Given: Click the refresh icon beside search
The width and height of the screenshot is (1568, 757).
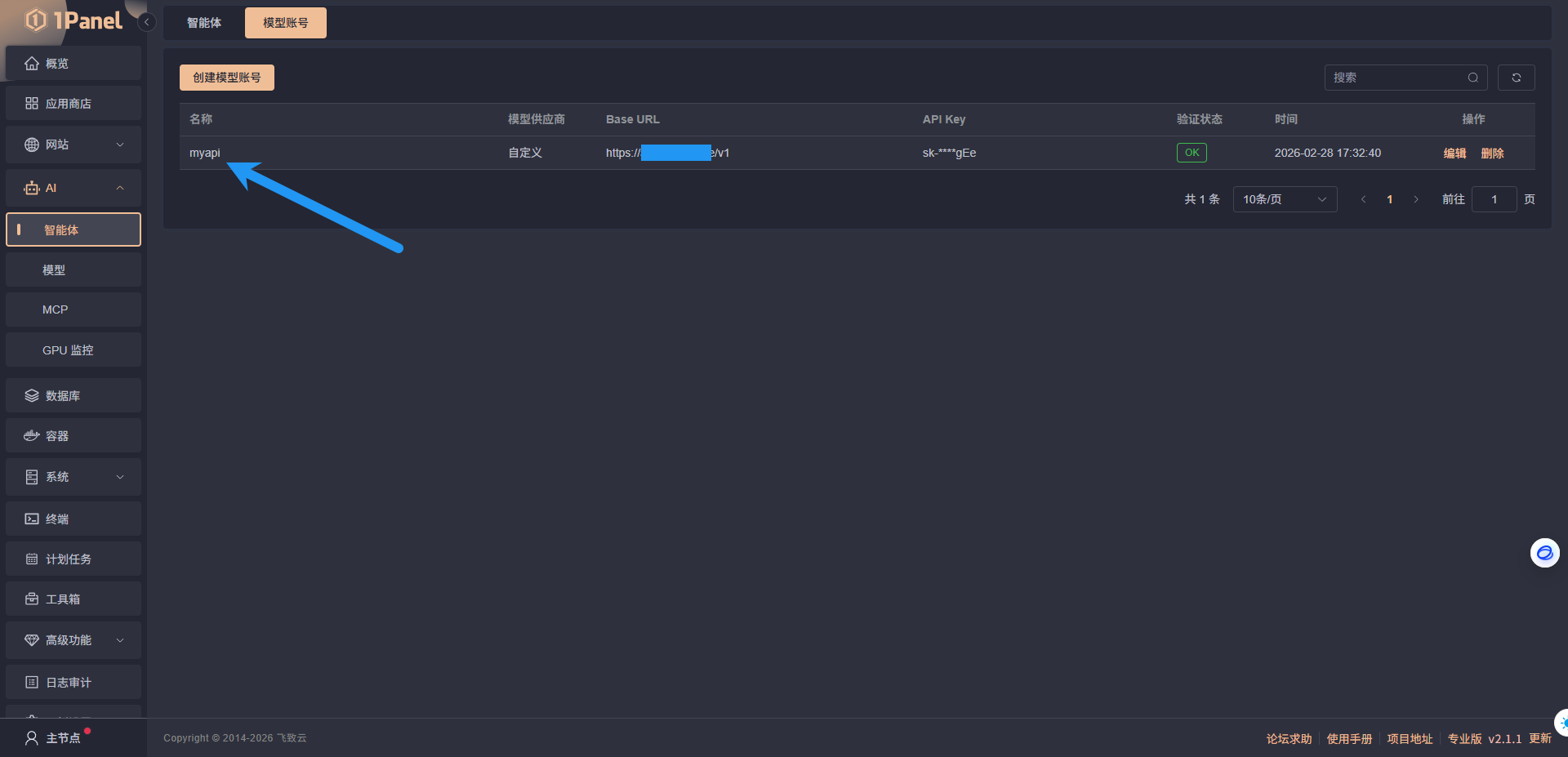Looking at the screenshot, I should point(1516,78).
